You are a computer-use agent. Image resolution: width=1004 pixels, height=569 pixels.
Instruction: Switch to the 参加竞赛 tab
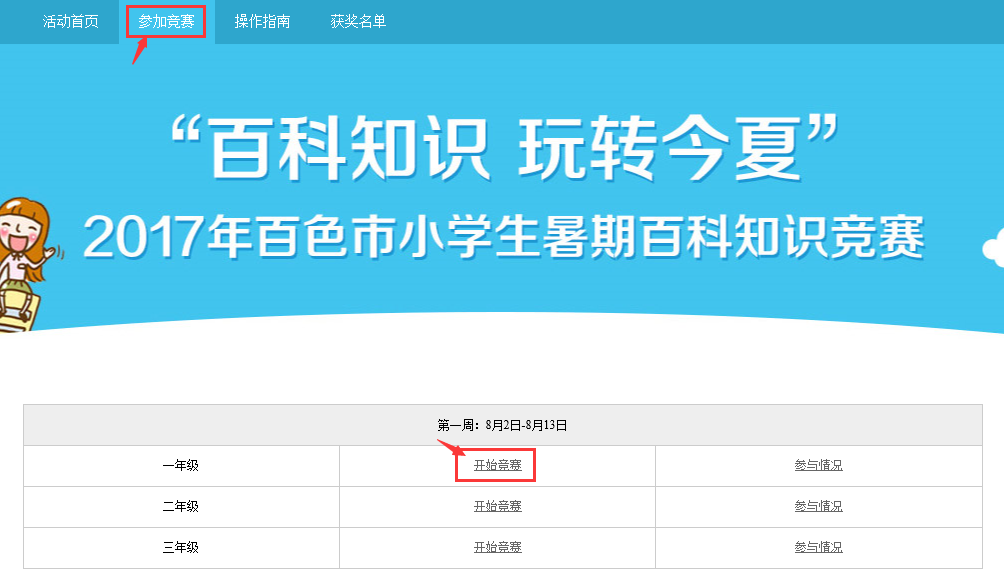[166, 21]
